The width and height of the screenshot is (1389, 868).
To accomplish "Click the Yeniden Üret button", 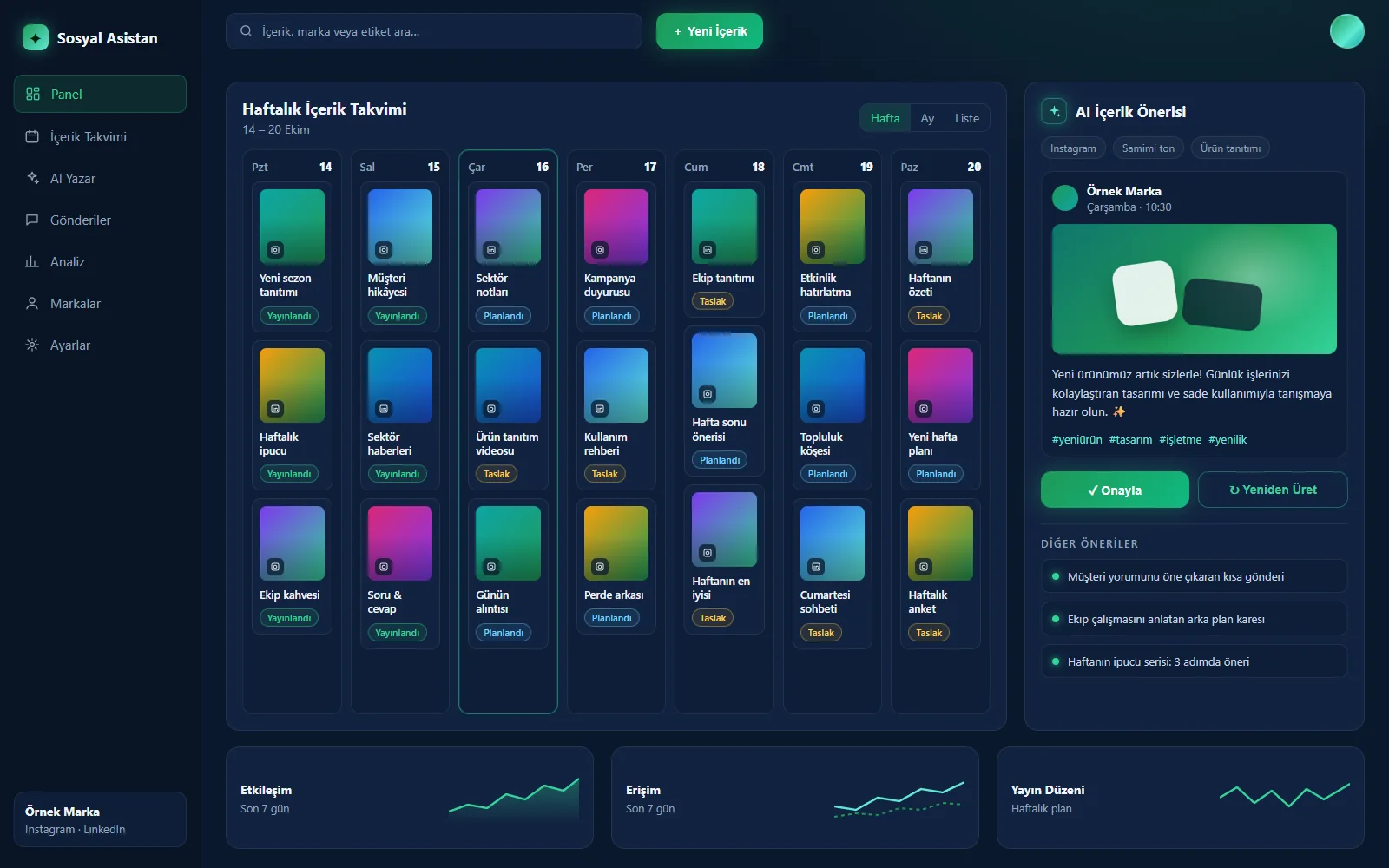I will [x=1273, y=490].
